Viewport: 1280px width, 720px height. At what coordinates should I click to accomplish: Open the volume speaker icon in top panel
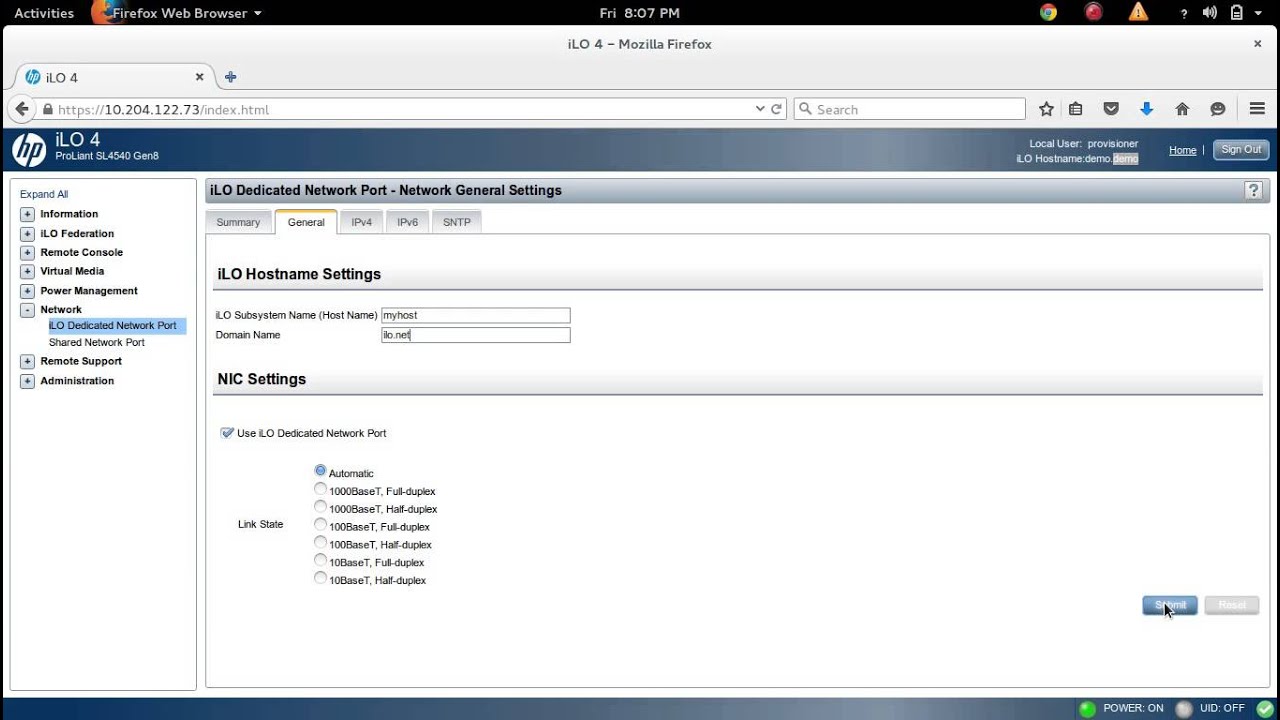pos(1209,13)
